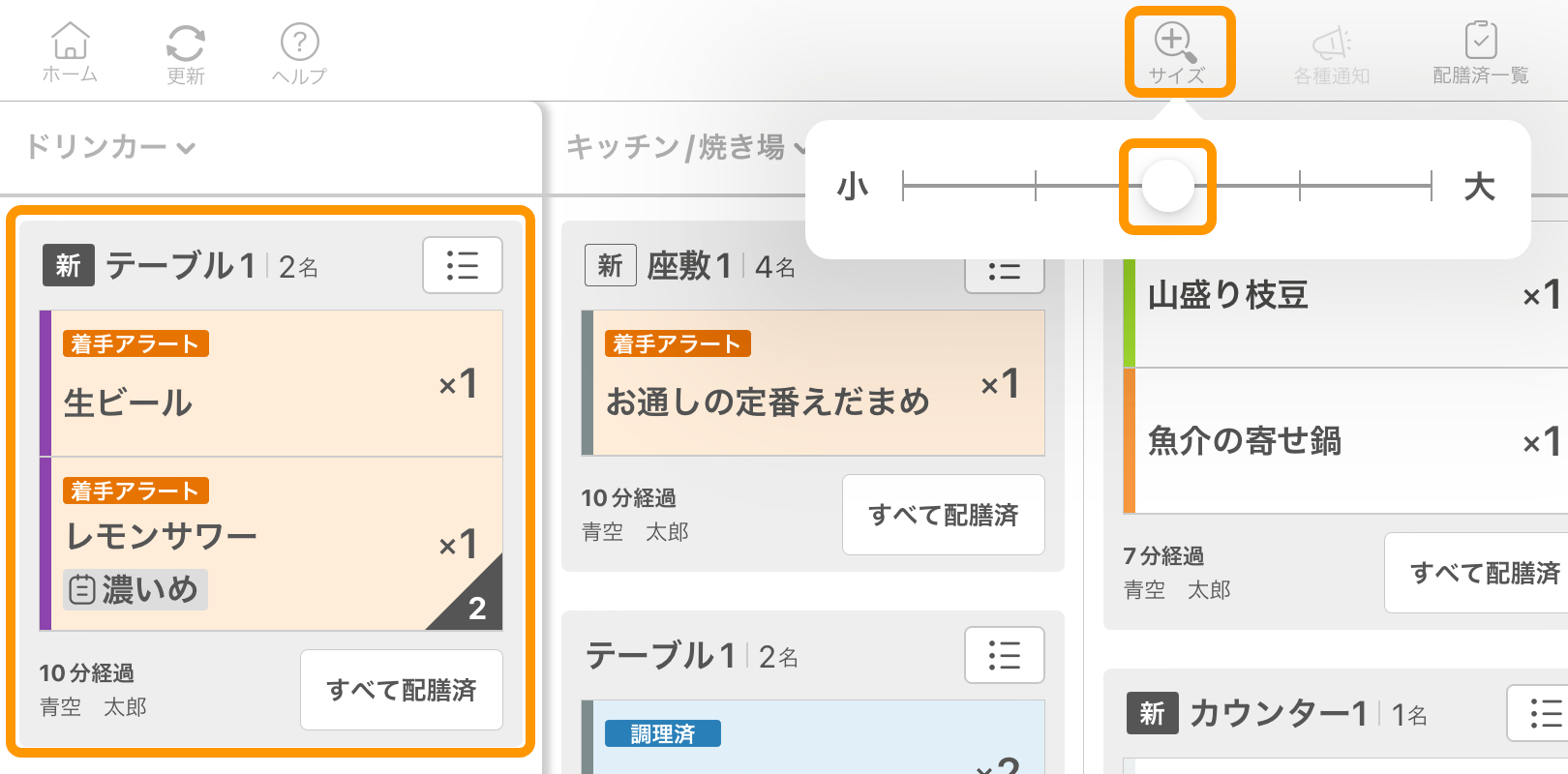Open the ヘルプ help icon

click(x=299, y=53)
